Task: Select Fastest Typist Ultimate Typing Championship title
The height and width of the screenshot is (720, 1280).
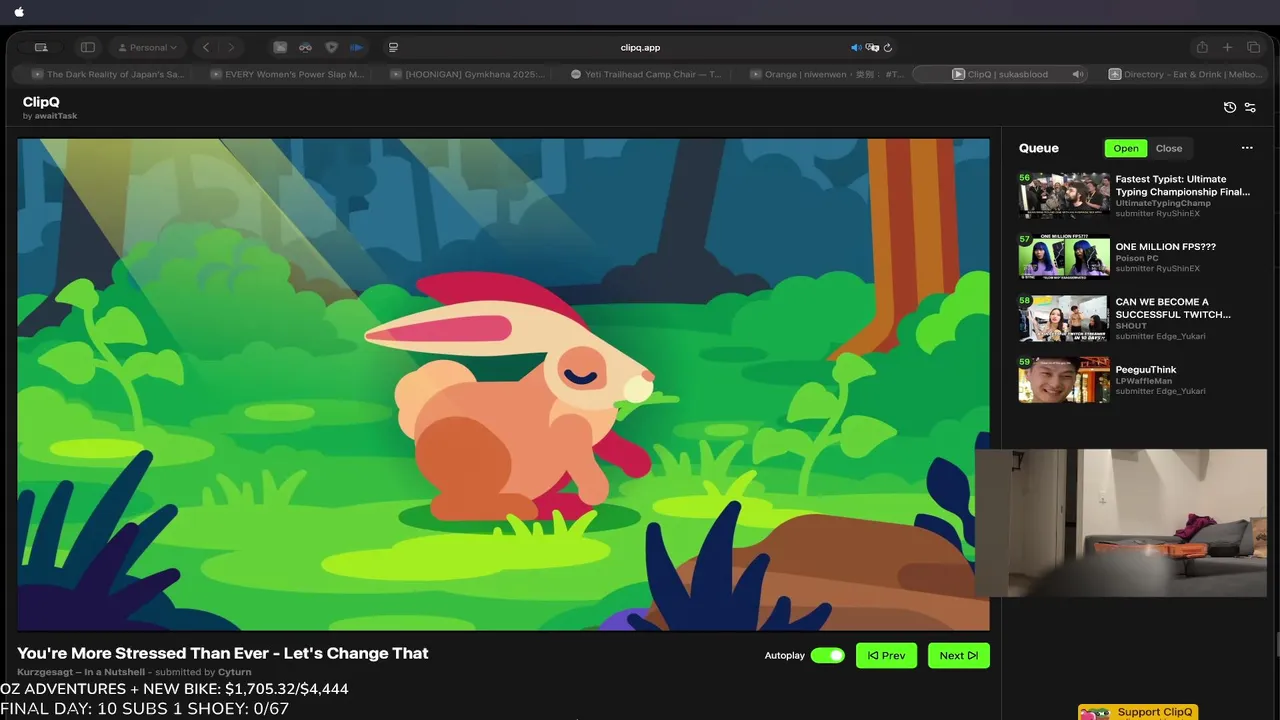Action: click(1183, 185)
